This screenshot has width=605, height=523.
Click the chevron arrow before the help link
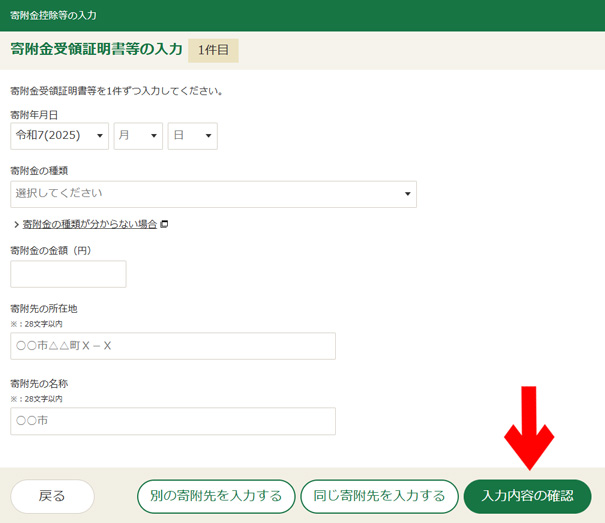click(16, 224)
